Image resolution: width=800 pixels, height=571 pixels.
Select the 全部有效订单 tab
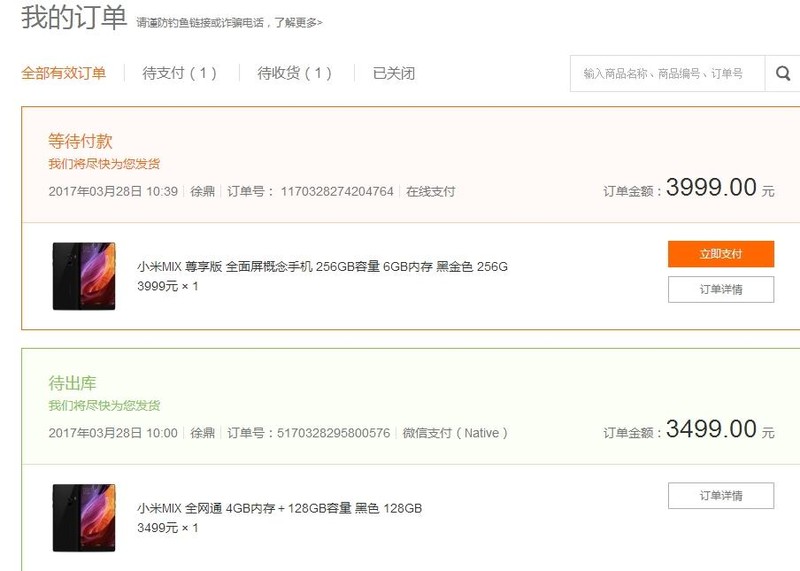pos(63,73)
